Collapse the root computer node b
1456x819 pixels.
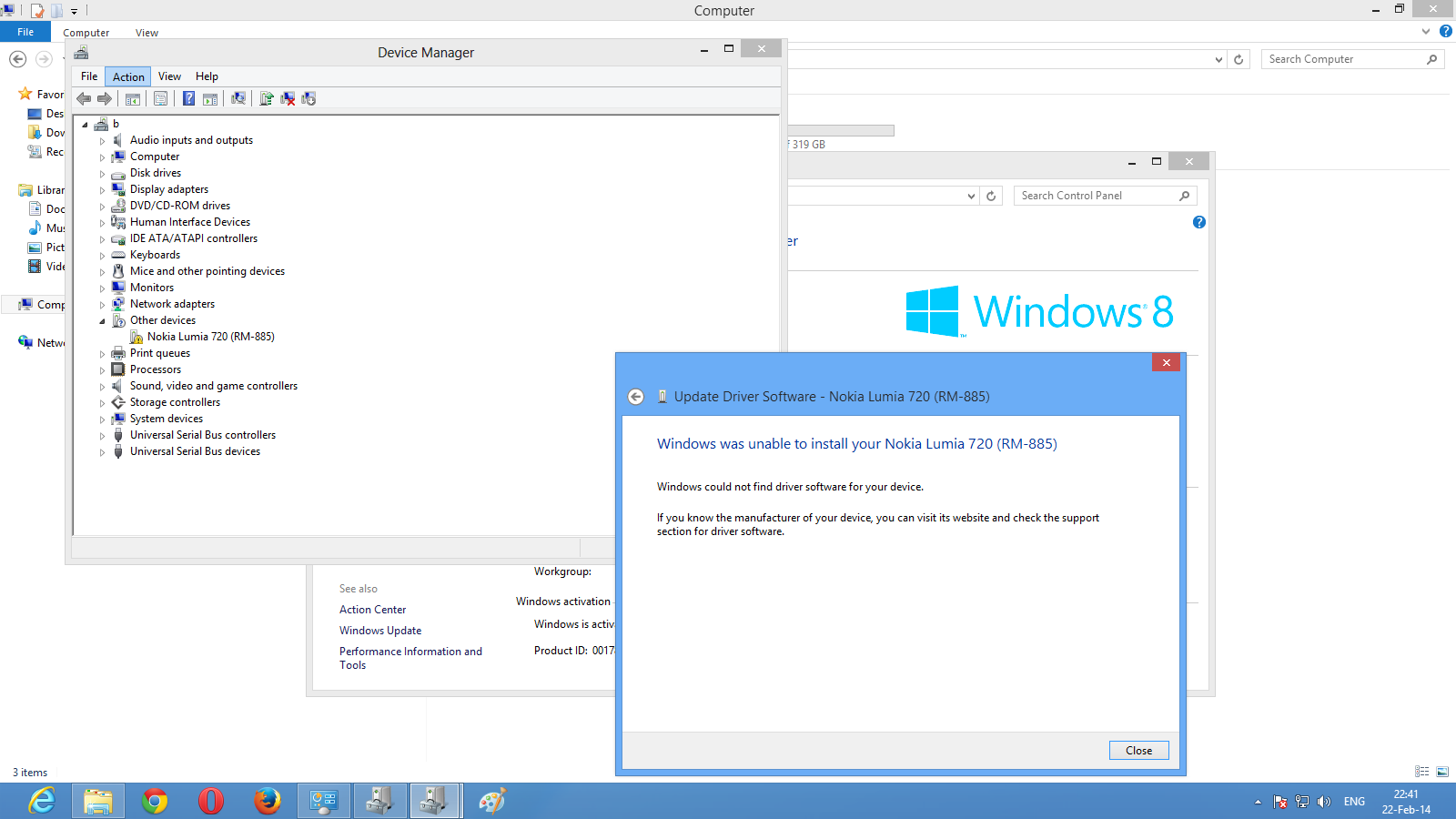[x=86, y=125]
